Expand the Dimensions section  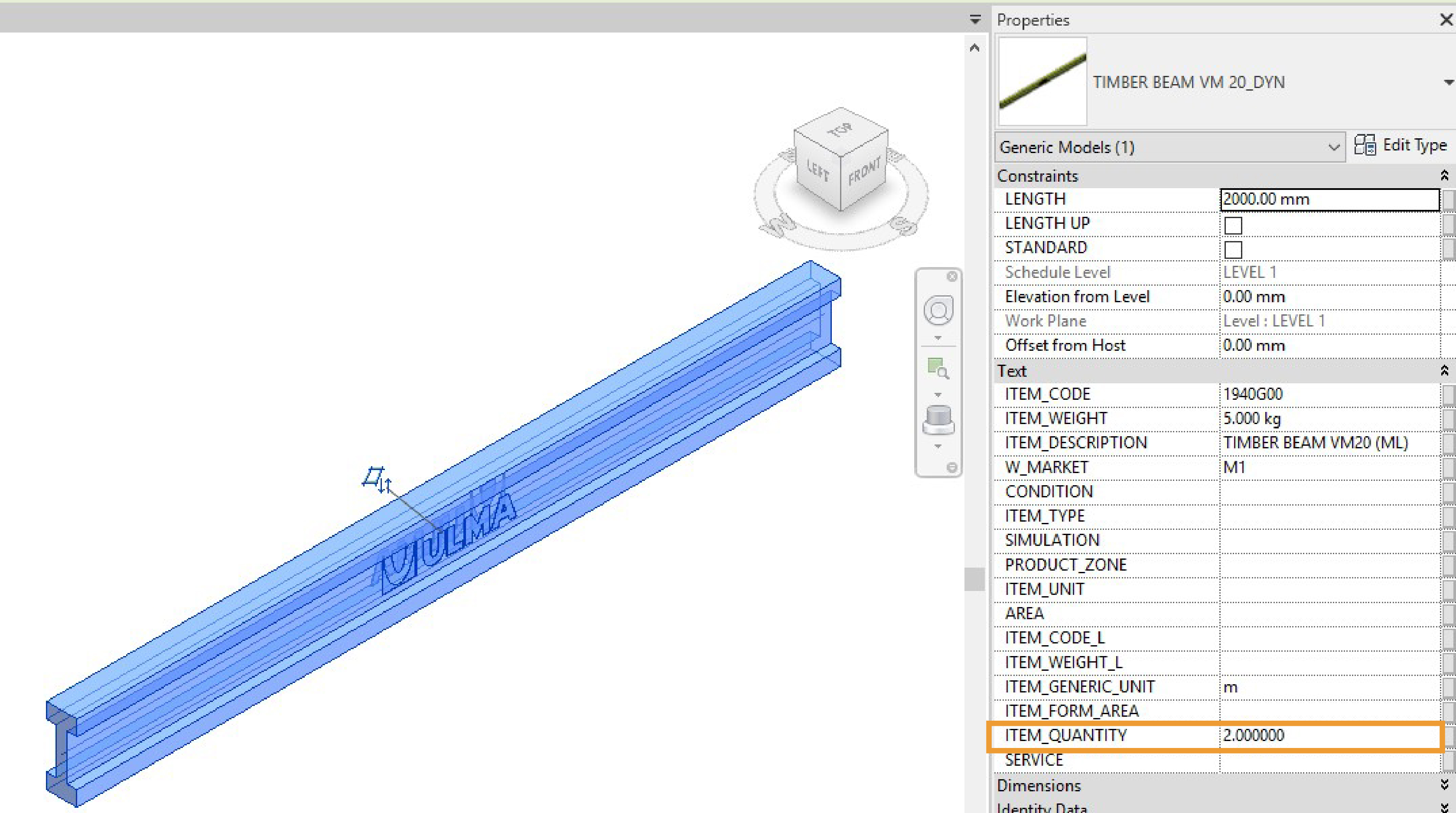1445,785
